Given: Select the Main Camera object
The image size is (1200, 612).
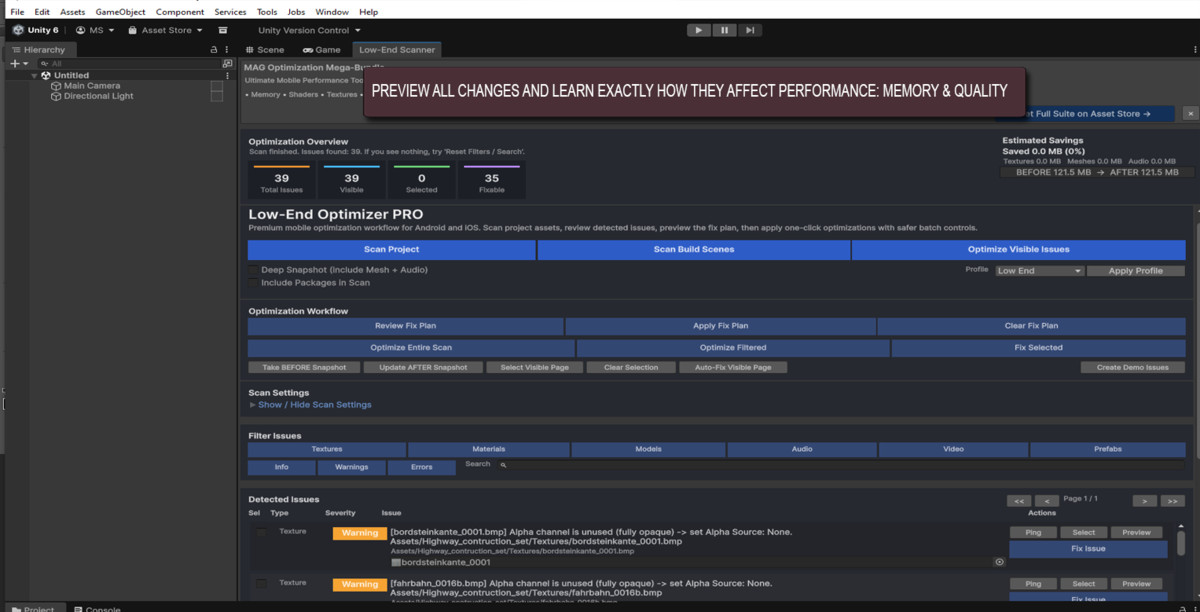Looking at the screenshot, I should point(92,86).
